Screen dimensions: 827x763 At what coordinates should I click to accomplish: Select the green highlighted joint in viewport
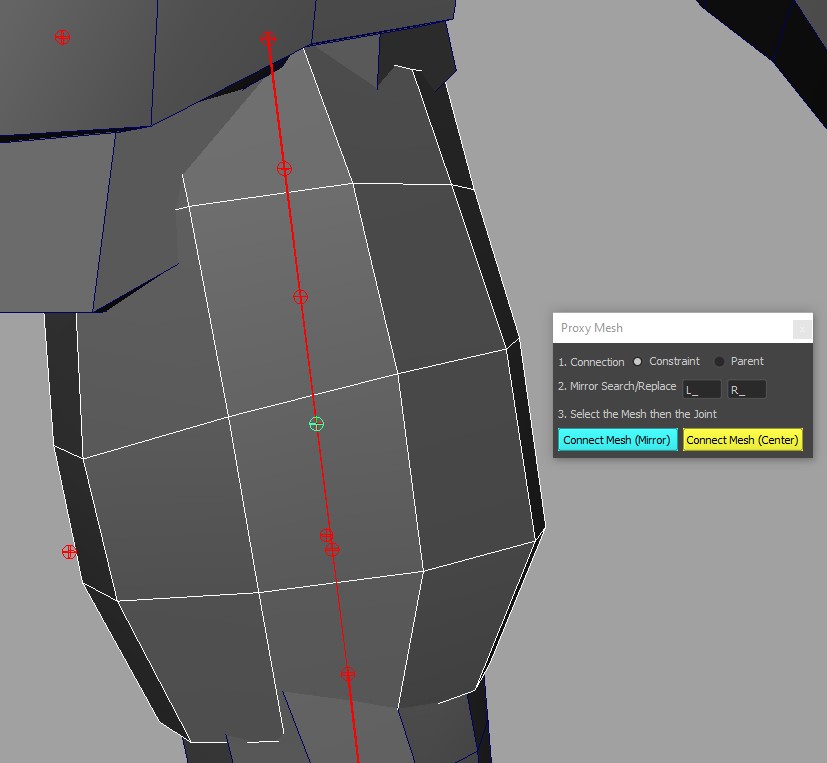316,424
